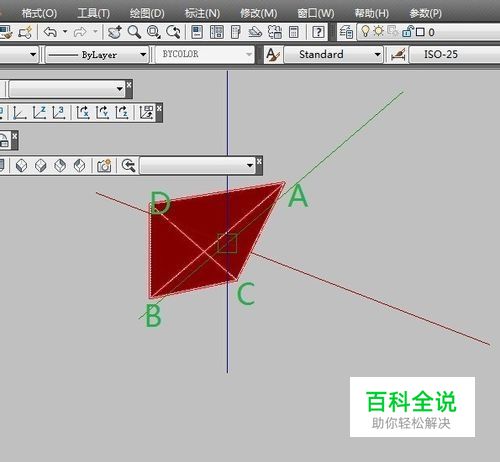Click the Undo arrow icon
Screen dimensions: 500x462
pyautogui.click(x=50, y=32)
